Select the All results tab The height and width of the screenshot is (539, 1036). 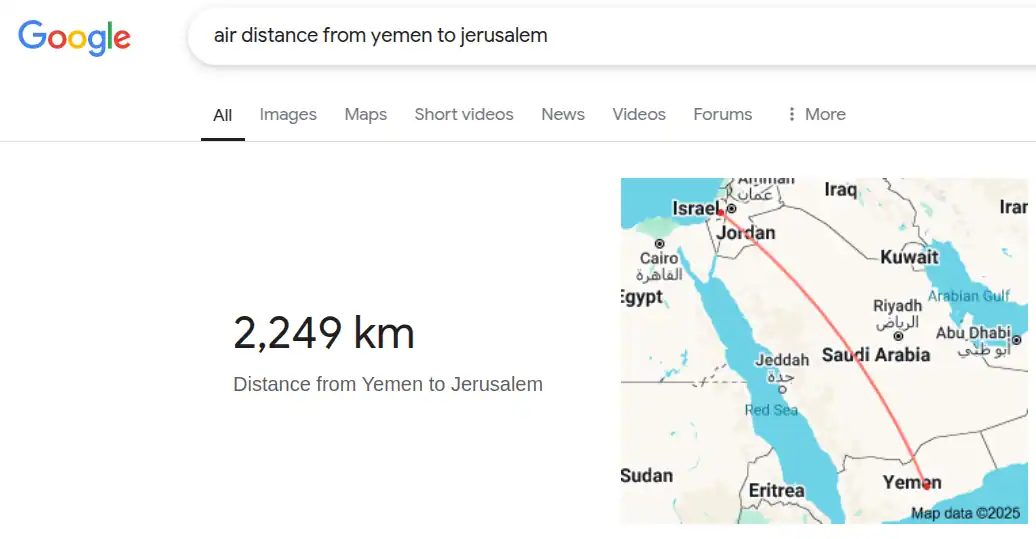[x=223, y=115]
